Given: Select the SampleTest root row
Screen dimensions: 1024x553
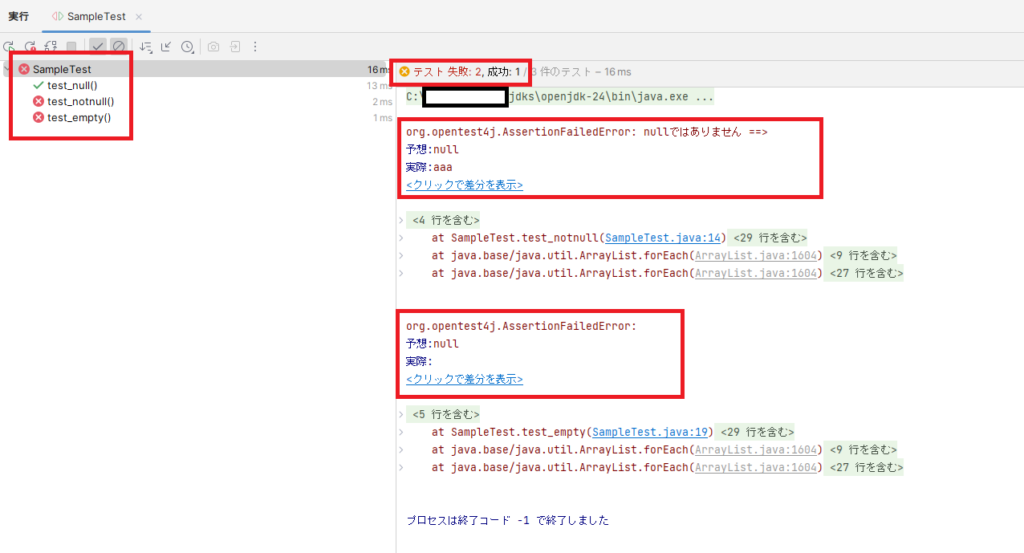Looking at the screenshot, I should point(196,69).
